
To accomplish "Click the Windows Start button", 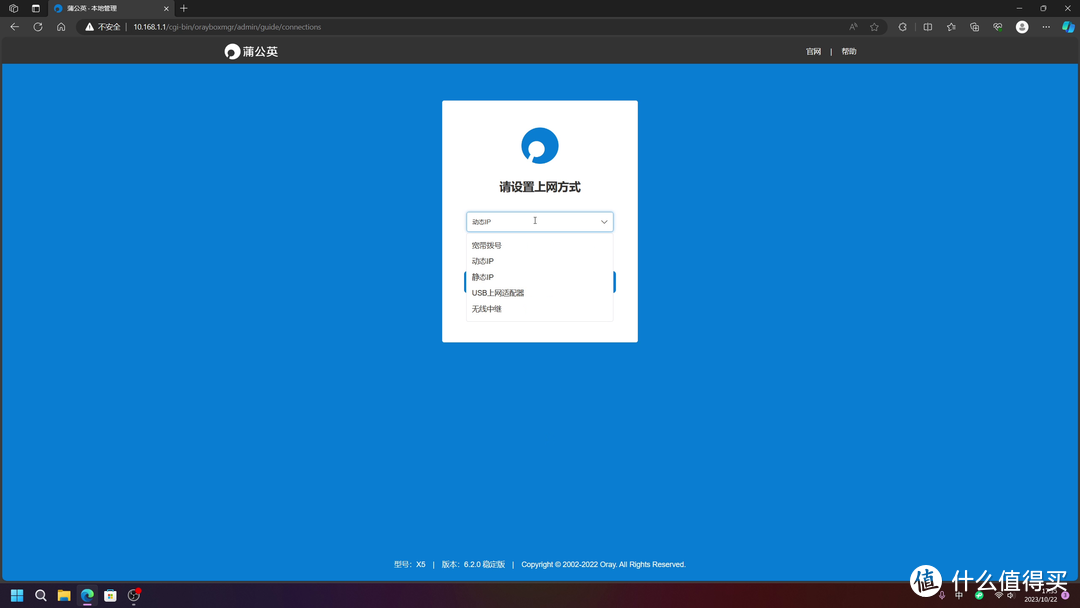I will 17,596.
